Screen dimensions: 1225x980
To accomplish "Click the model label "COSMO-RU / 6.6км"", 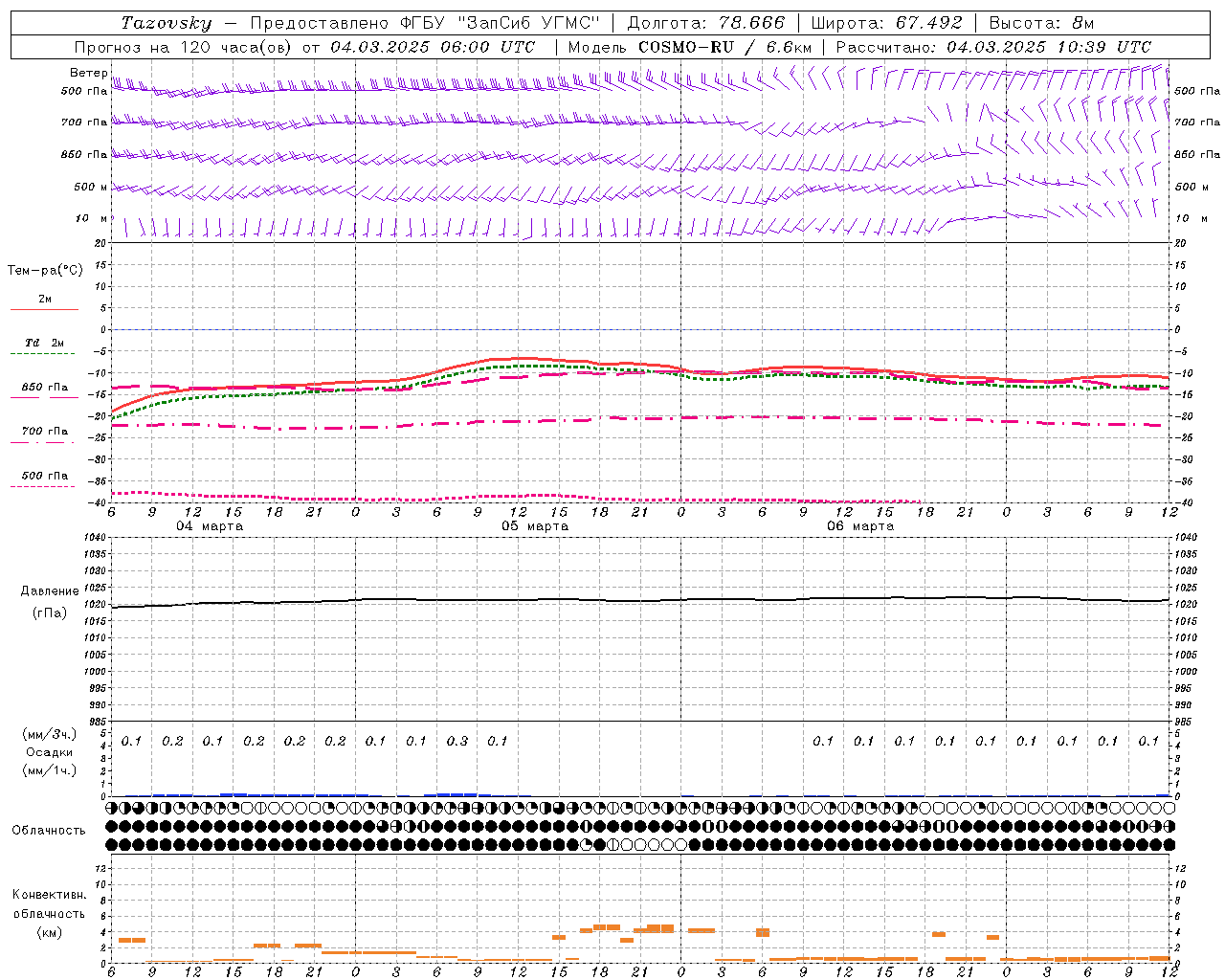I will click(x=724, y=47).
